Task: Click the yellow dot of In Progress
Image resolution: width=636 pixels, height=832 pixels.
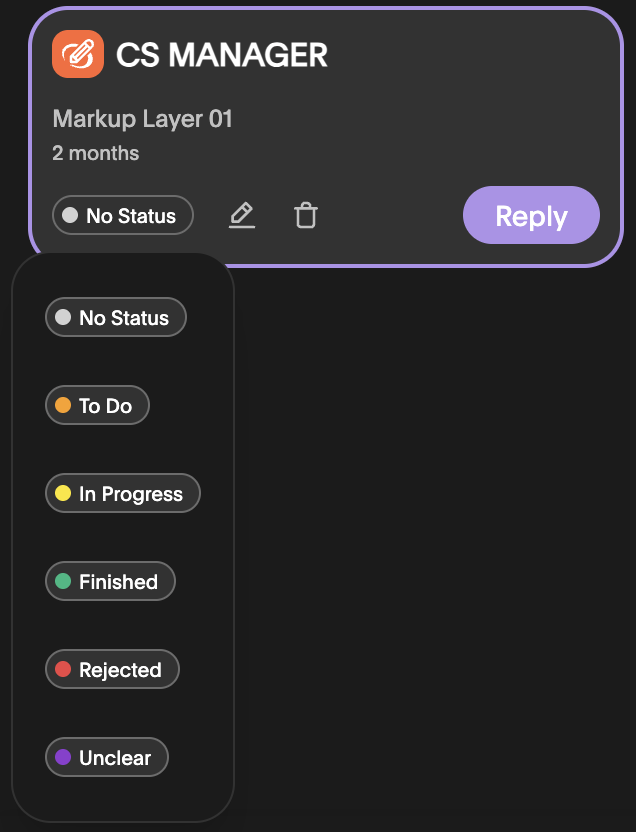Action: (63, 493)
